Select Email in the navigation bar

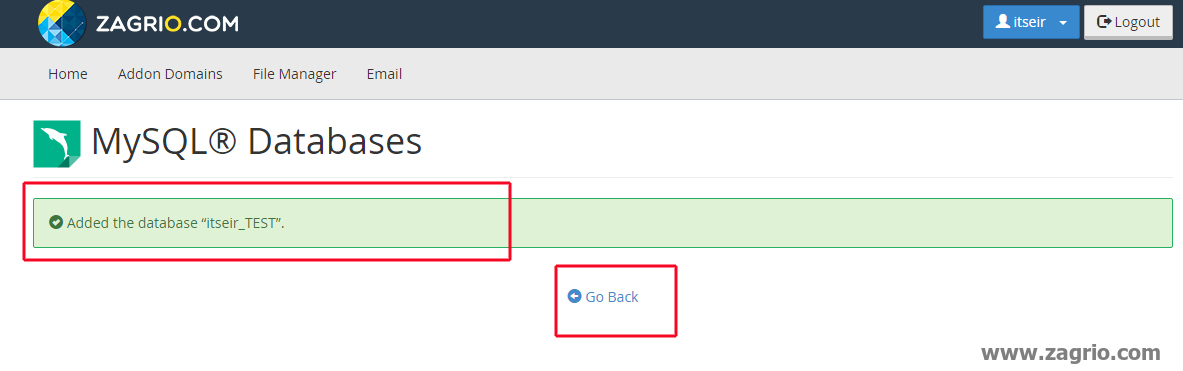[x=384, y=74]
